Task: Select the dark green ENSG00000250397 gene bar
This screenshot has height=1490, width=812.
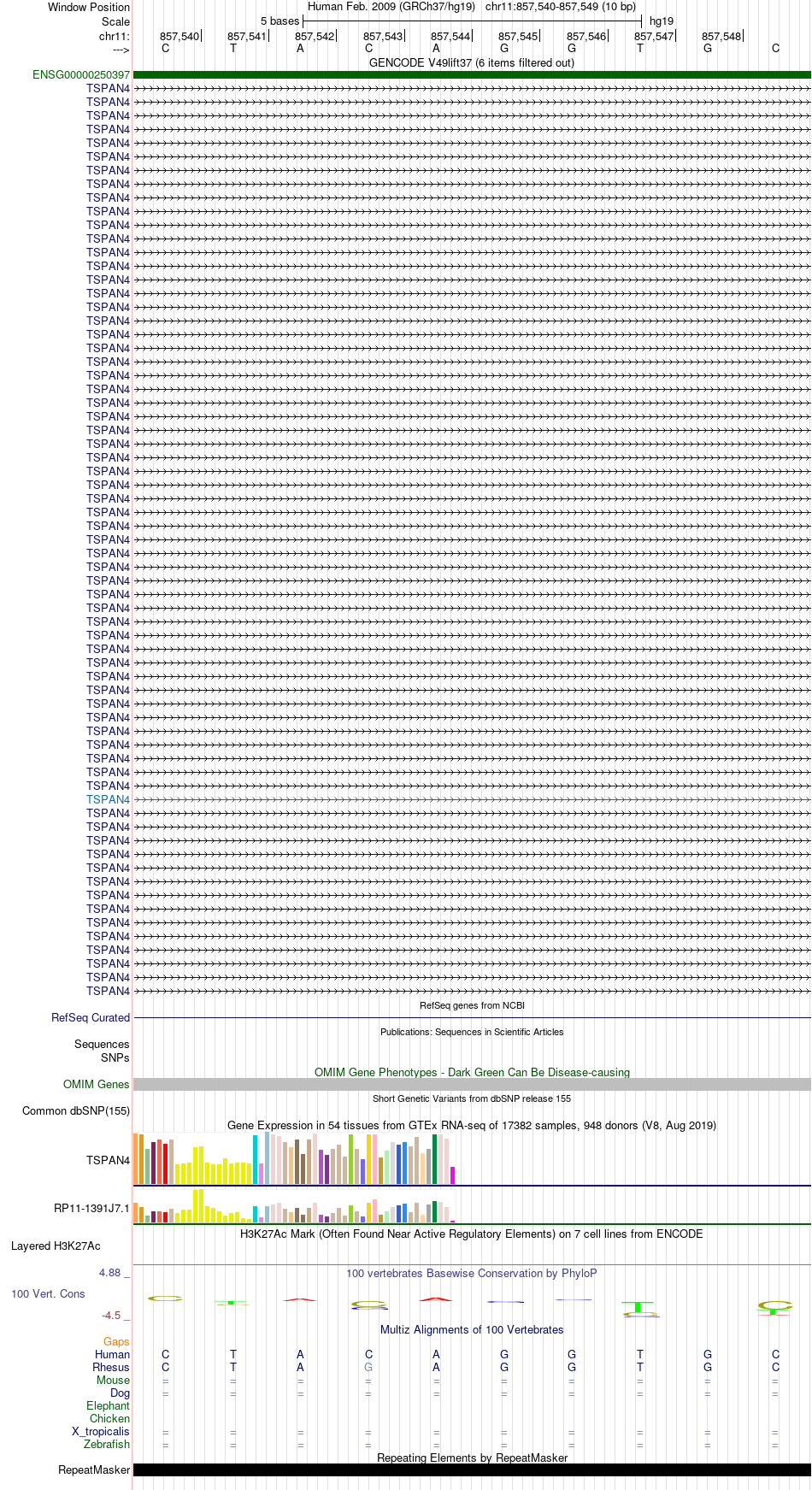Action: coord(472,75)
